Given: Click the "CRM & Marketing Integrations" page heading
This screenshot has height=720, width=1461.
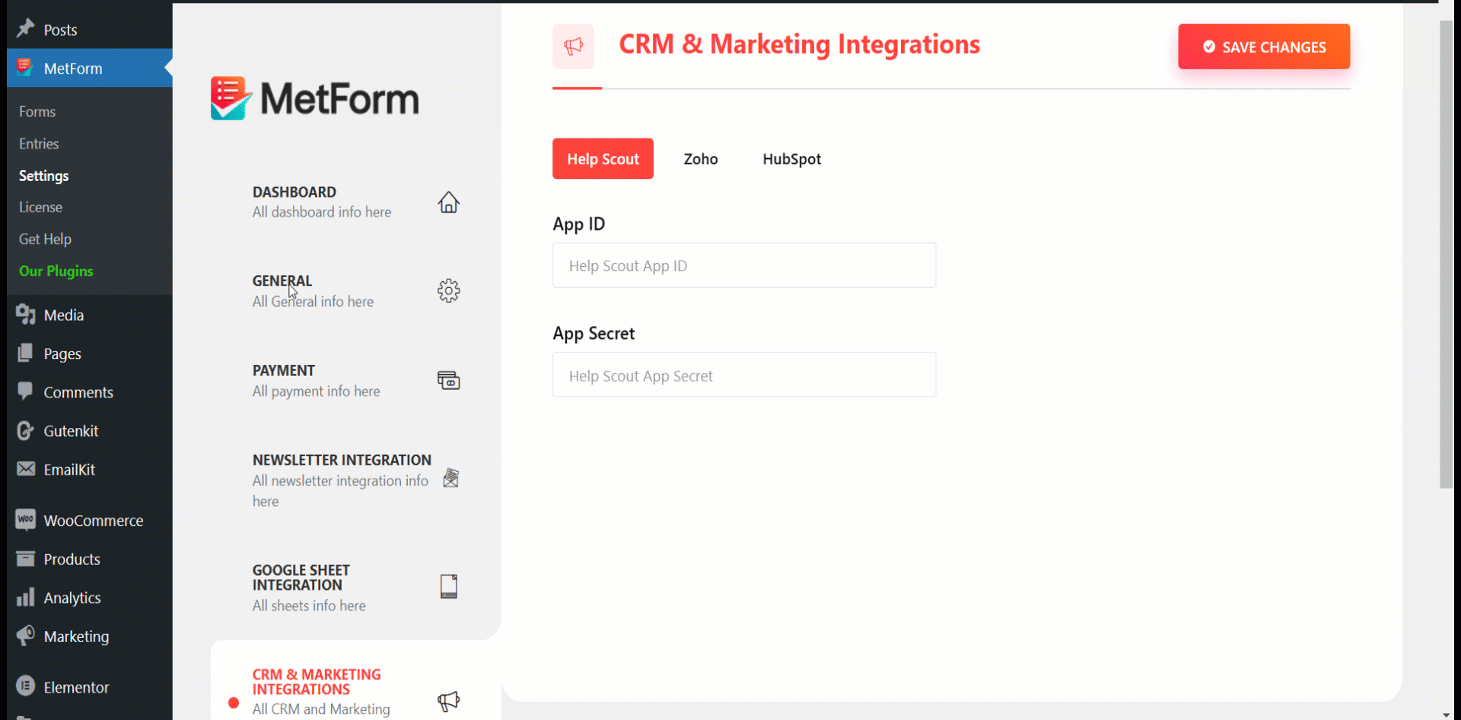Looking at the screenshot, I should [799, 45].
